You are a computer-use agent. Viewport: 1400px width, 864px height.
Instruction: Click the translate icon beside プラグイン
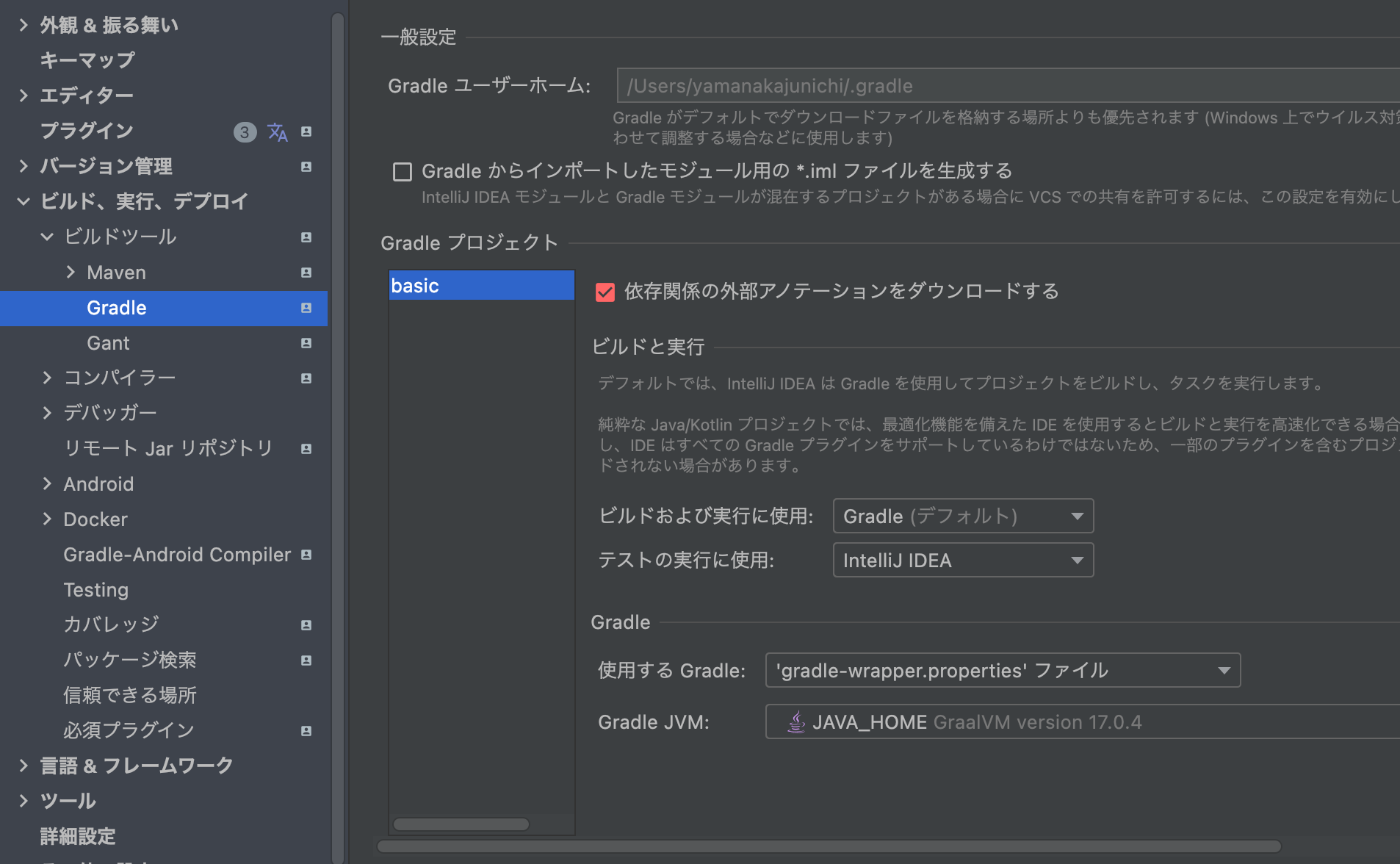pyautogui.click(x=277, y=132)
